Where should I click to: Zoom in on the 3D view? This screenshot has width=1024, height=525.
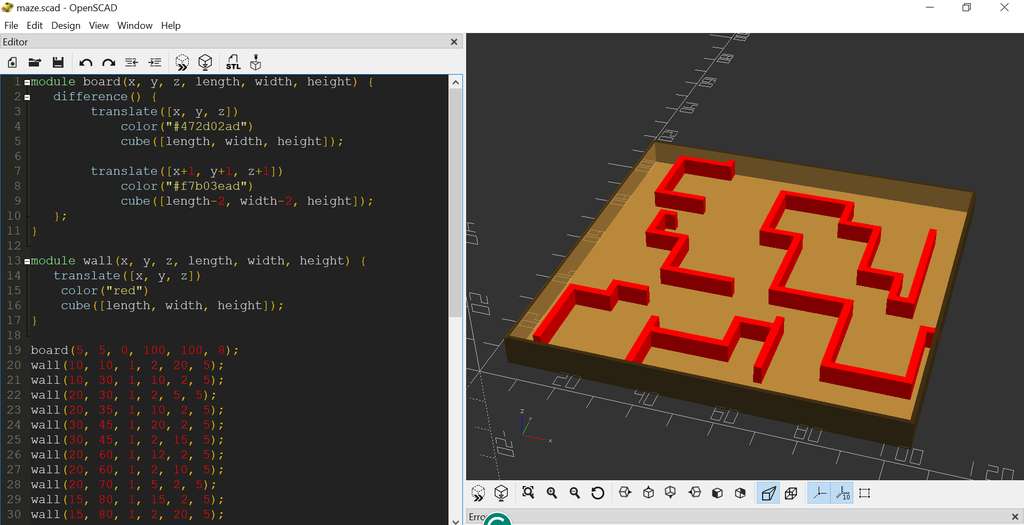tap(552, 493)
